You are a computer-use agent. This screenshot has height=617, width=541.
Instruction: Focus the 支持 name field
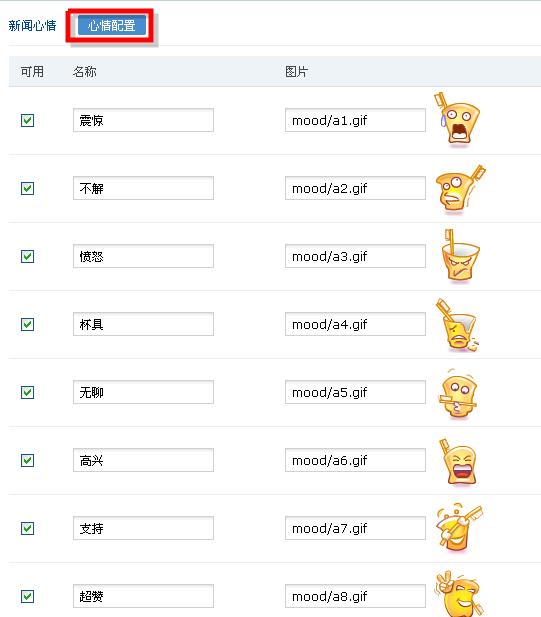tap(143, 528)
